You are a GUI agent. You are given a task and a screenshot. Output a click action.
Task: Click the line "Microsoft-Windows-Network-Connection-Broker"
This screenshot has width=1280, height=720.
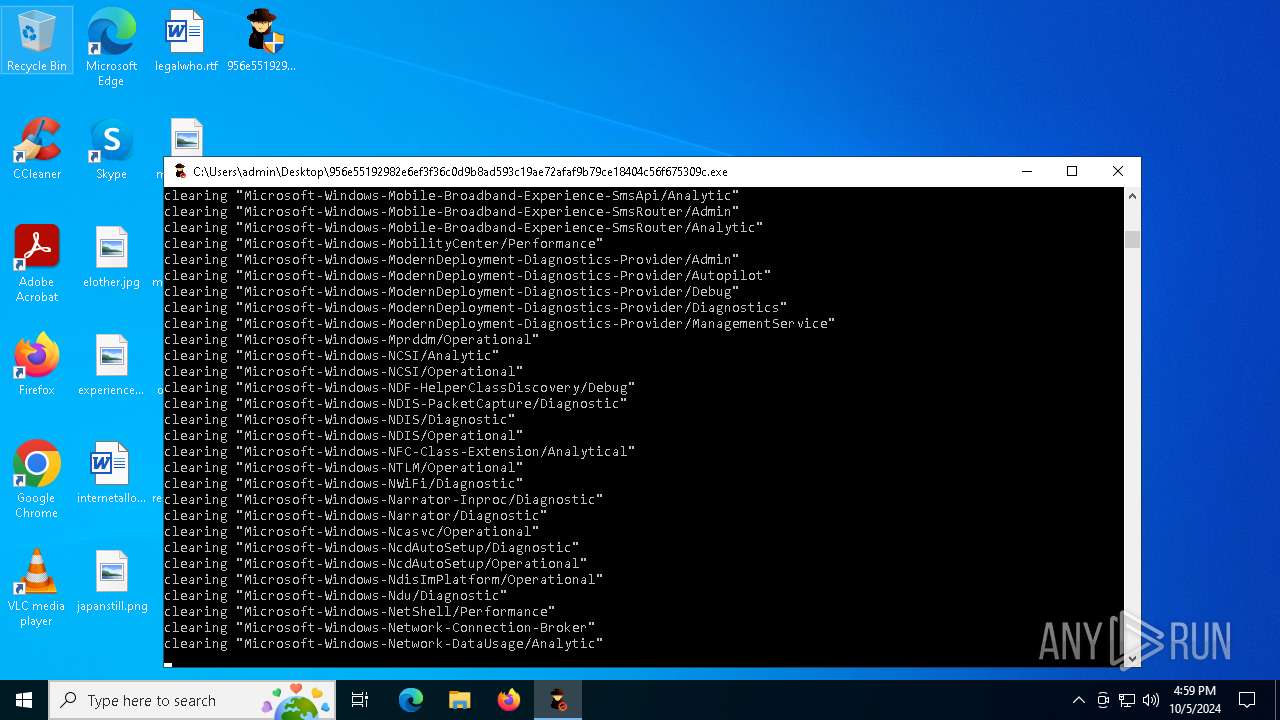point(379,628)
